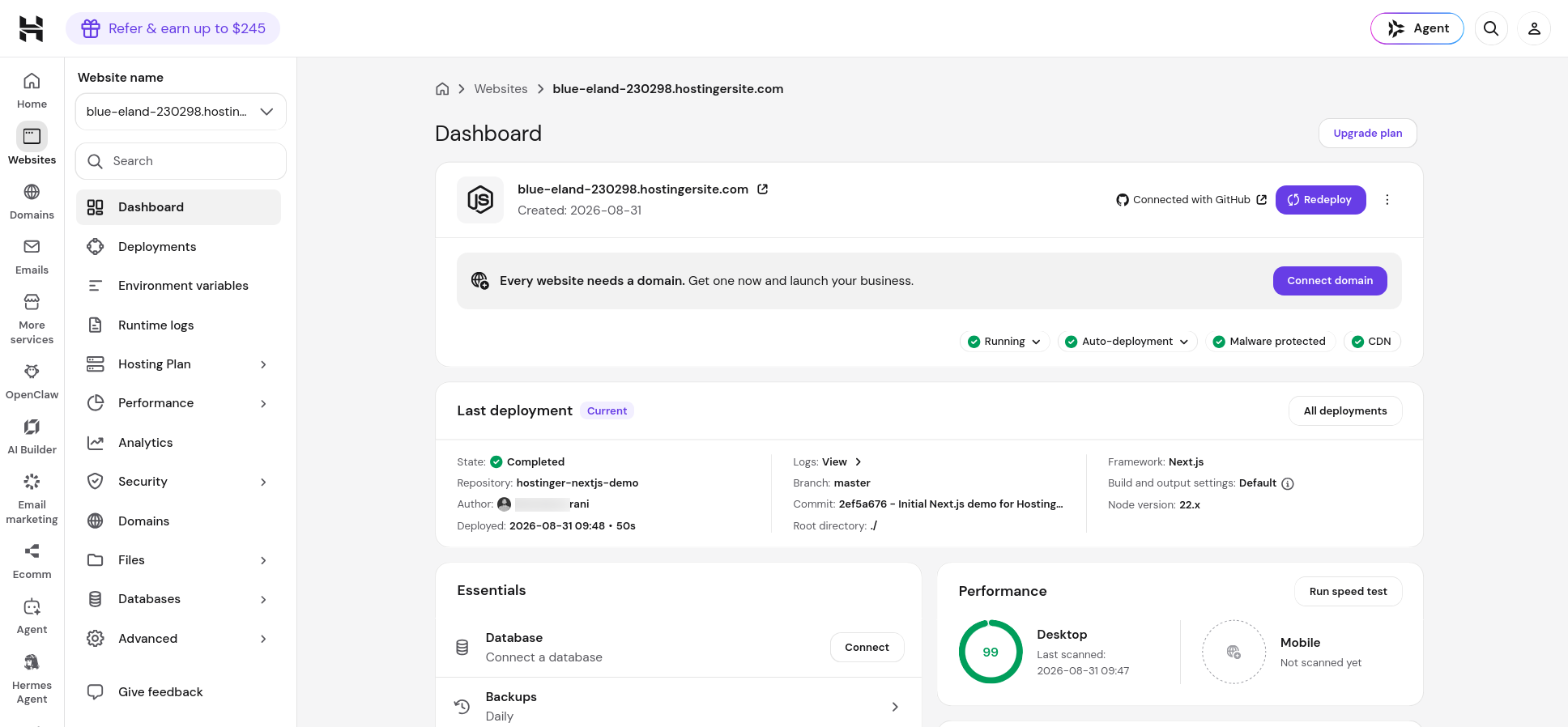Click Websites breadcrumb link
1568x727 pixels.
click(x=501, y=89)
